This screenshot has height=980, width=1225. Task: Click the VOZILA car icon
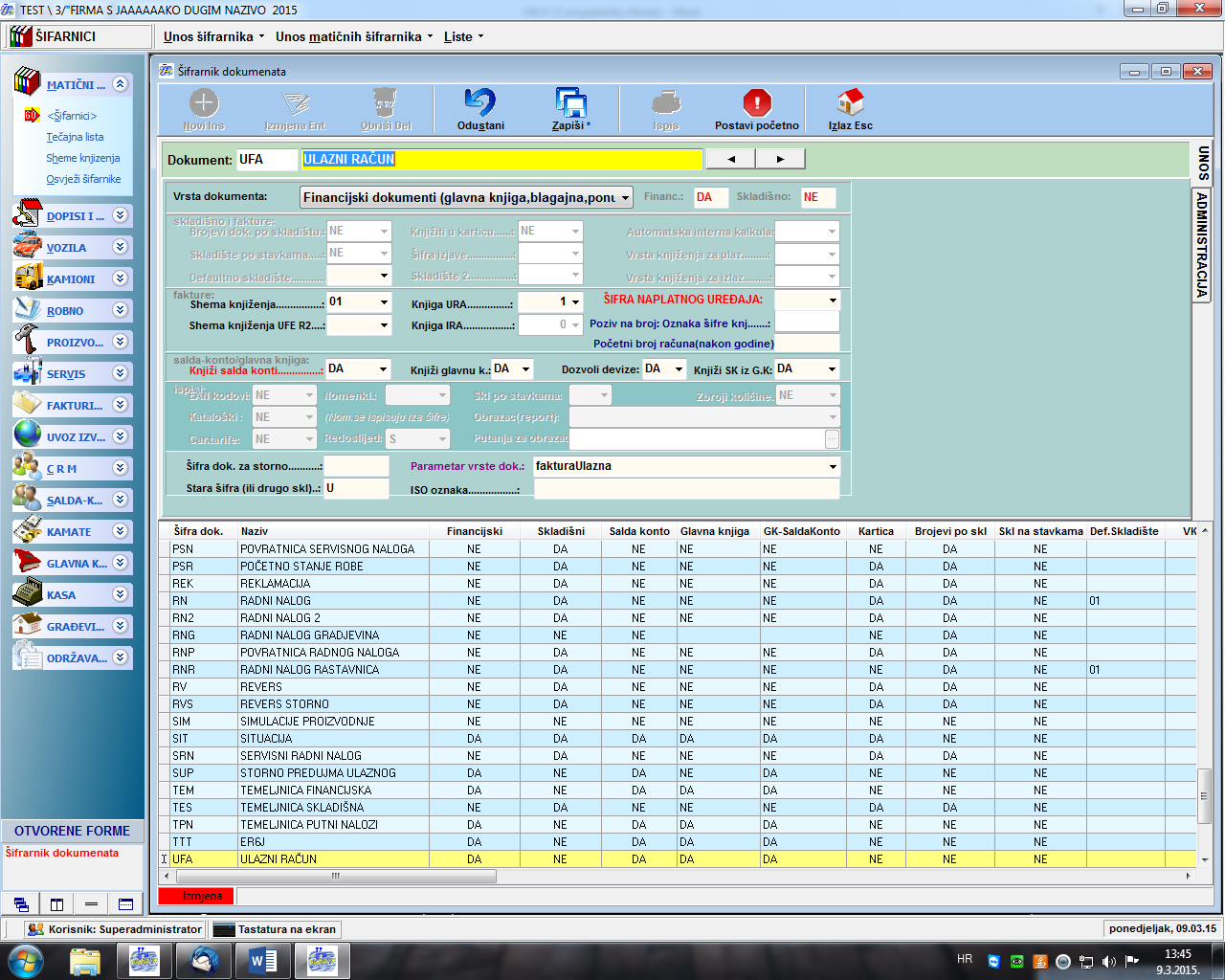point(27,246)
